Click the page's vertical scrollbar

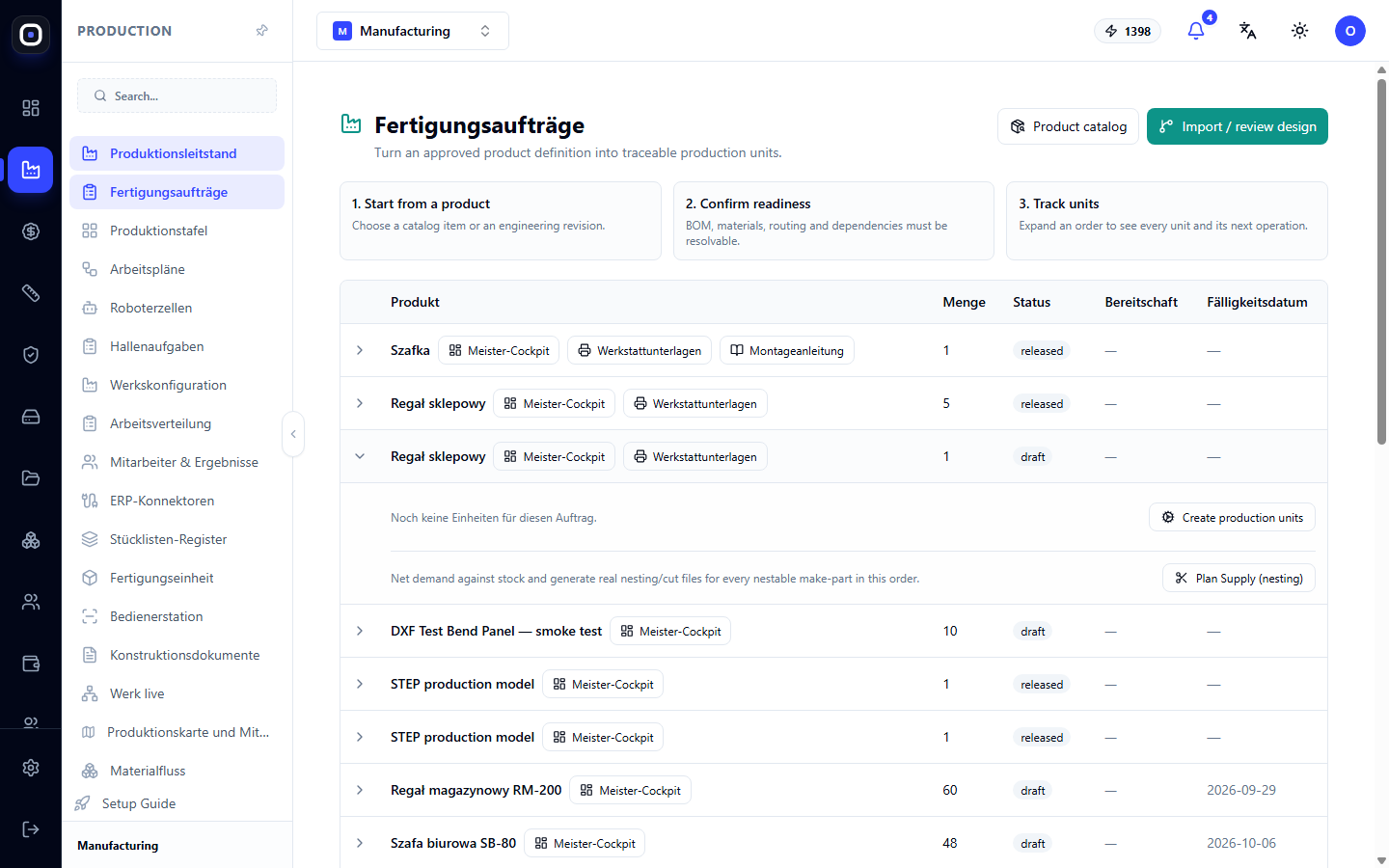[1381, 260]
